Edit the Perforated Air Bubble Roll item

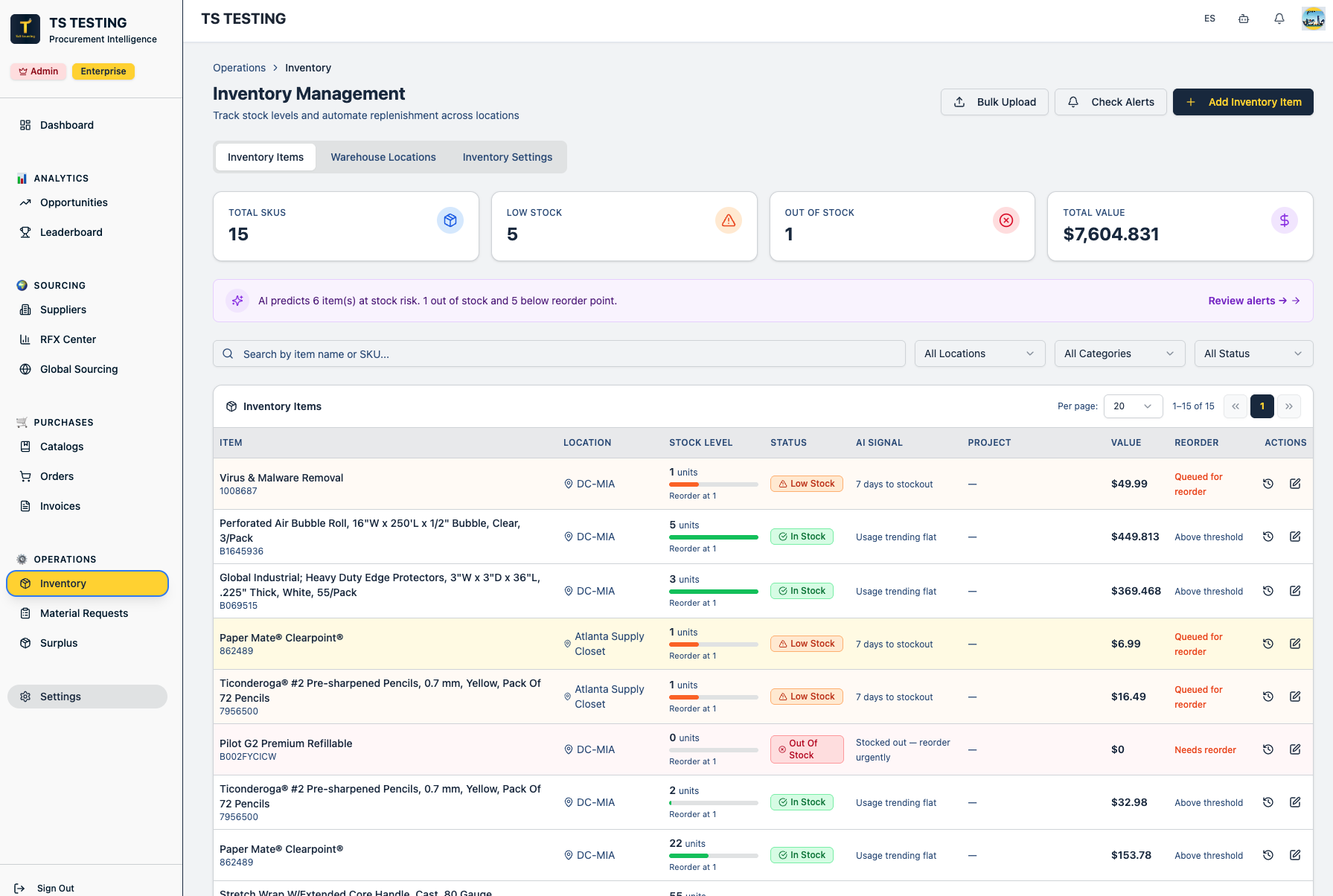tap(1295, 537)
